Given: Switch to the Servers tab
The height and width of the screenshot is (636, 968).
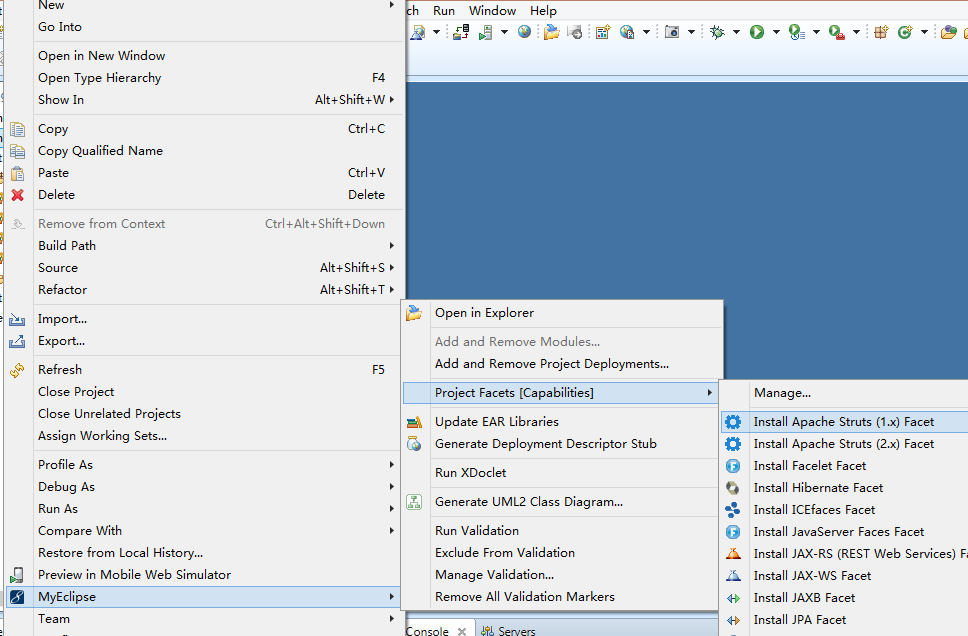Looking at the screenshot, I should (509, 630).
